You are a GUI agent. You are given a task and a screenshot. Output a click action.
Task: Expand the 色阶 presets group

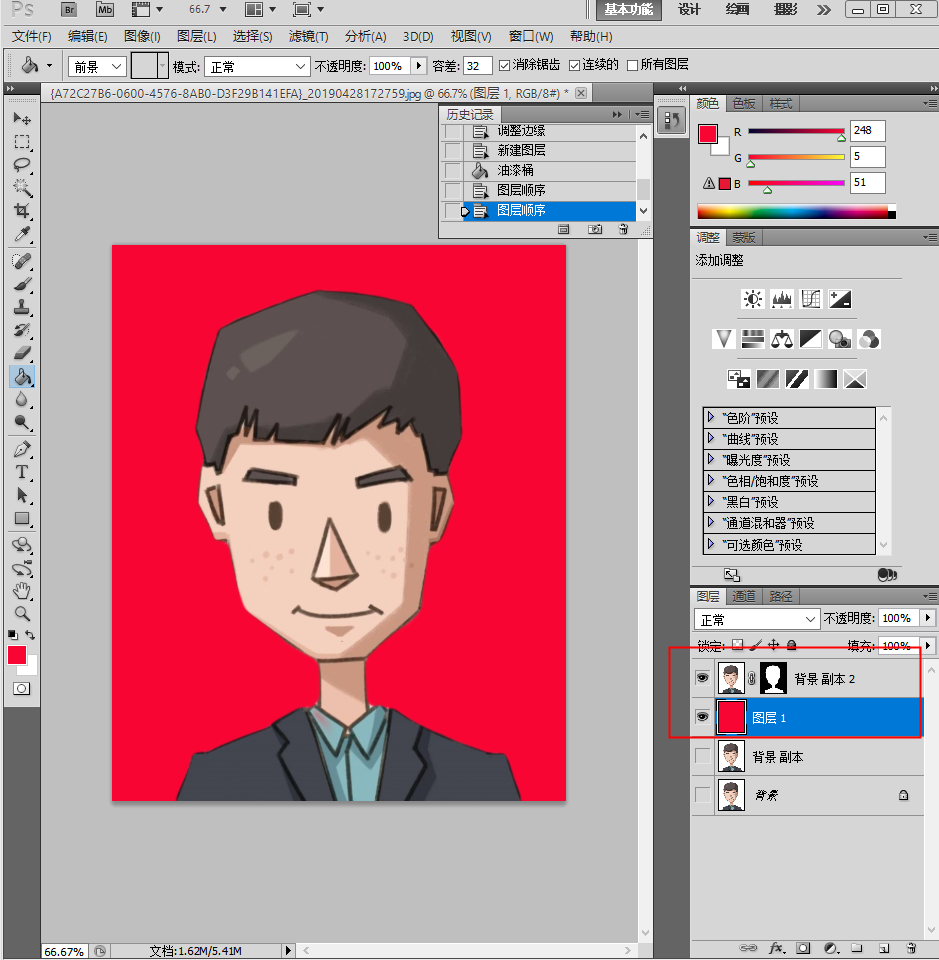pyautogui.click(x=711, y=418)
